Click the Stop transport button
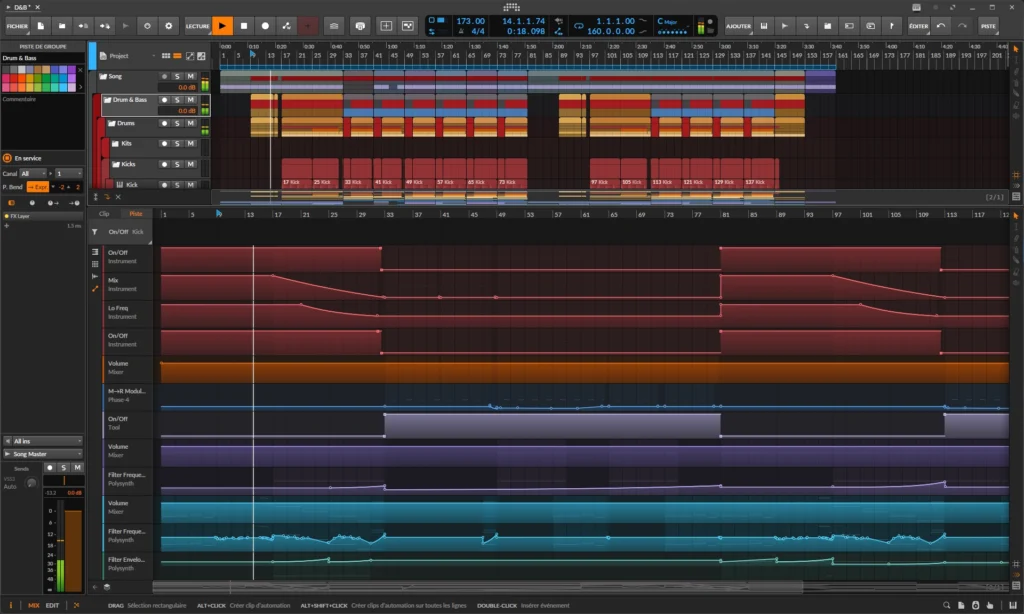The image size is (1024, 614). click(x=243, y=25)
